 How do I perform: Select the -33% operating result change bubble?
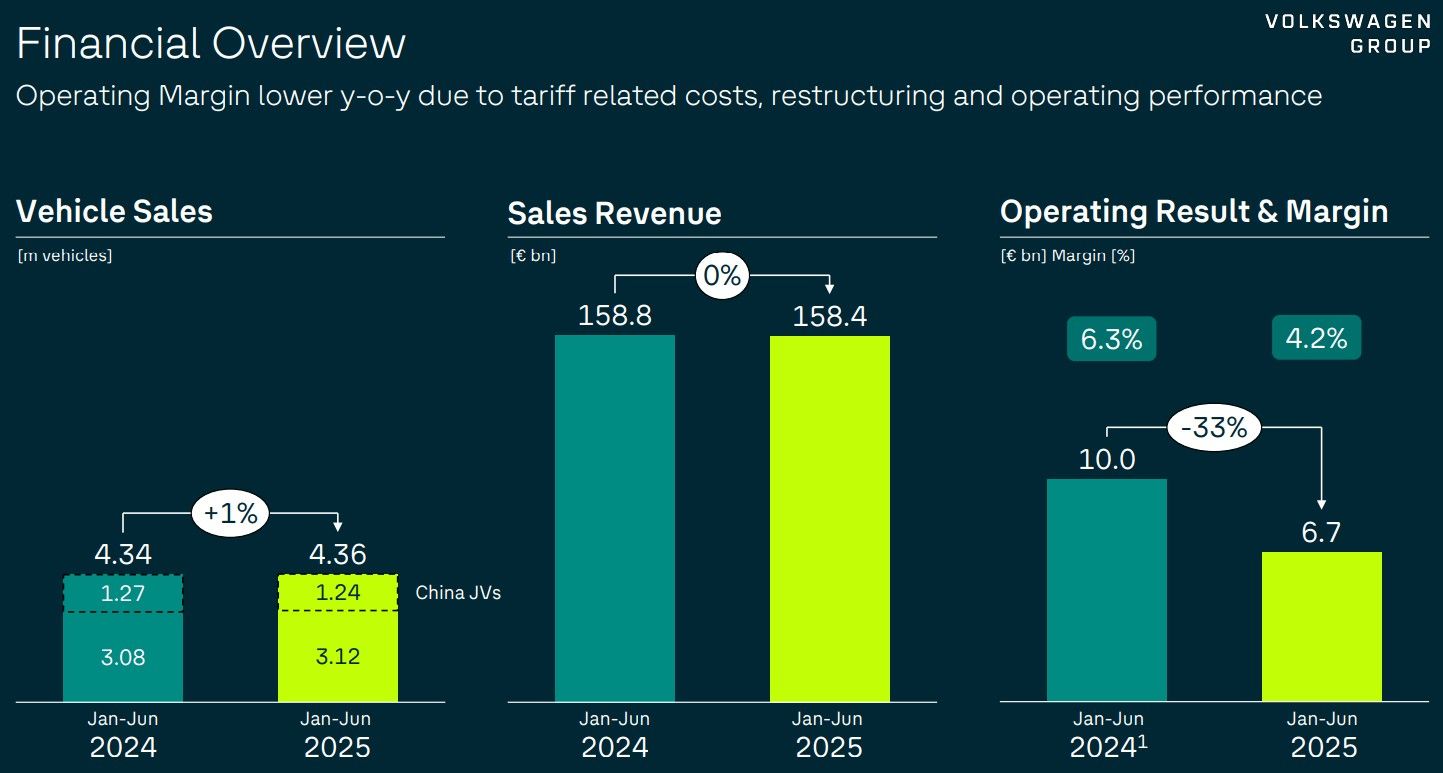click(1214, 428)
